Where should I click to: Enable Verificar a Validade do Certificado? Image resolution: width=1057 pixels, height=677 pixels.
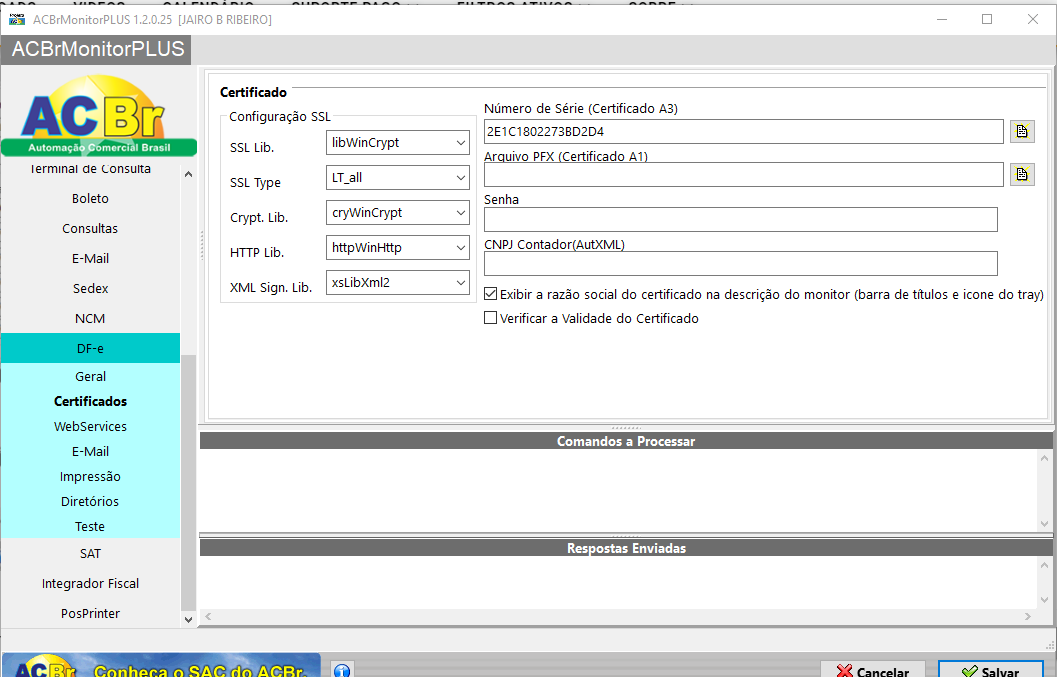[491, 318]
